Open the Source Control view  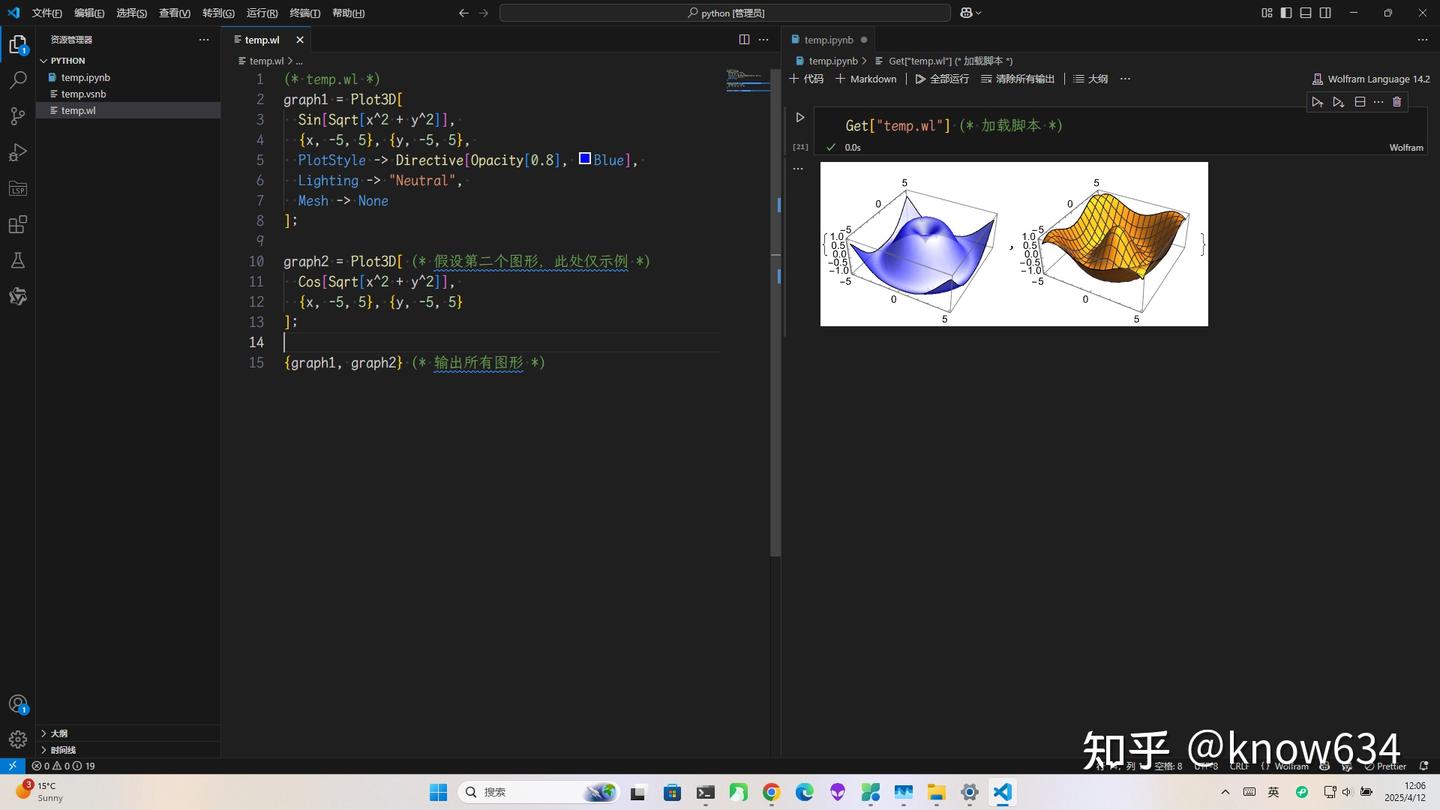[x=16, y=115]
